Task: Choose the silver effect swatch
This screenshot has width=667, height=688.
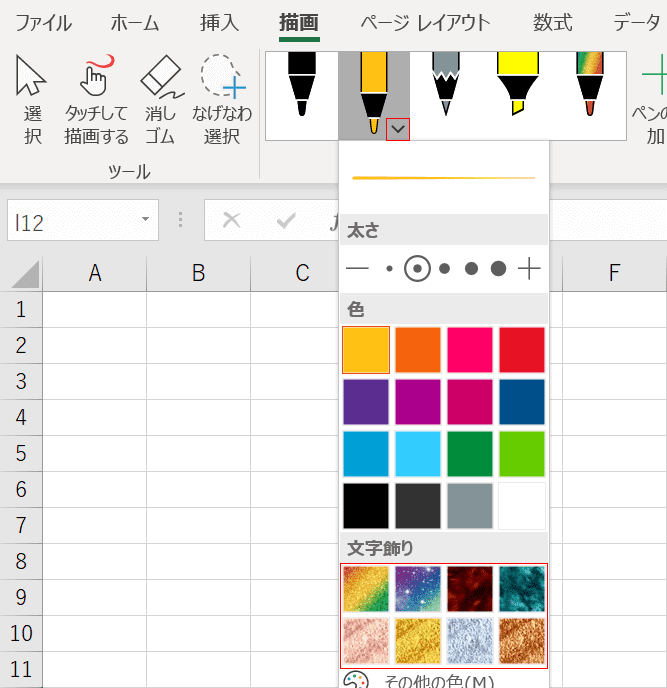Action: (470, 641)
